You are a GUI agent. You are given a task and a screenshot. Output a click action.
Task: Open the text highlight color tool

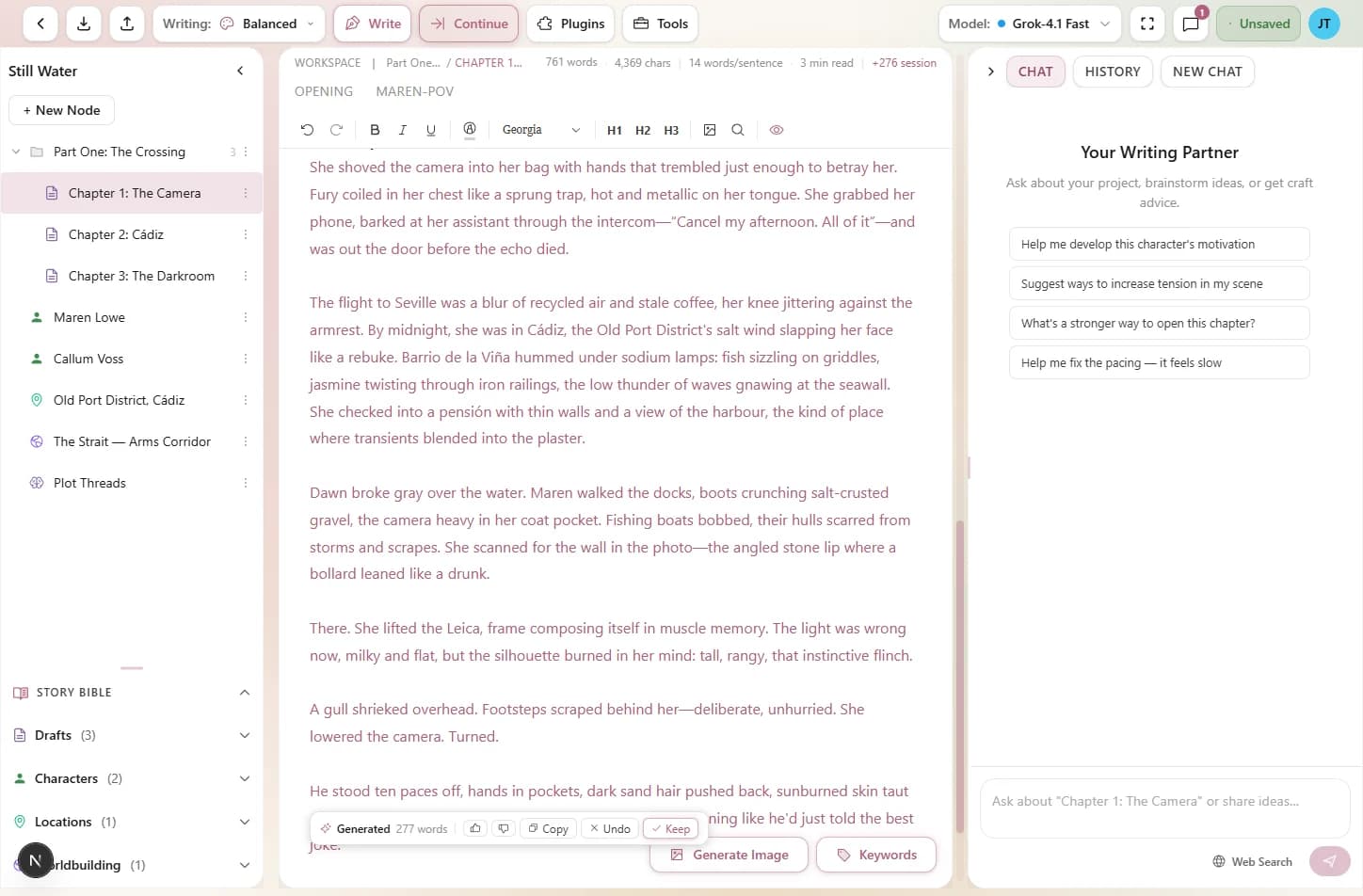pos(469,130)
